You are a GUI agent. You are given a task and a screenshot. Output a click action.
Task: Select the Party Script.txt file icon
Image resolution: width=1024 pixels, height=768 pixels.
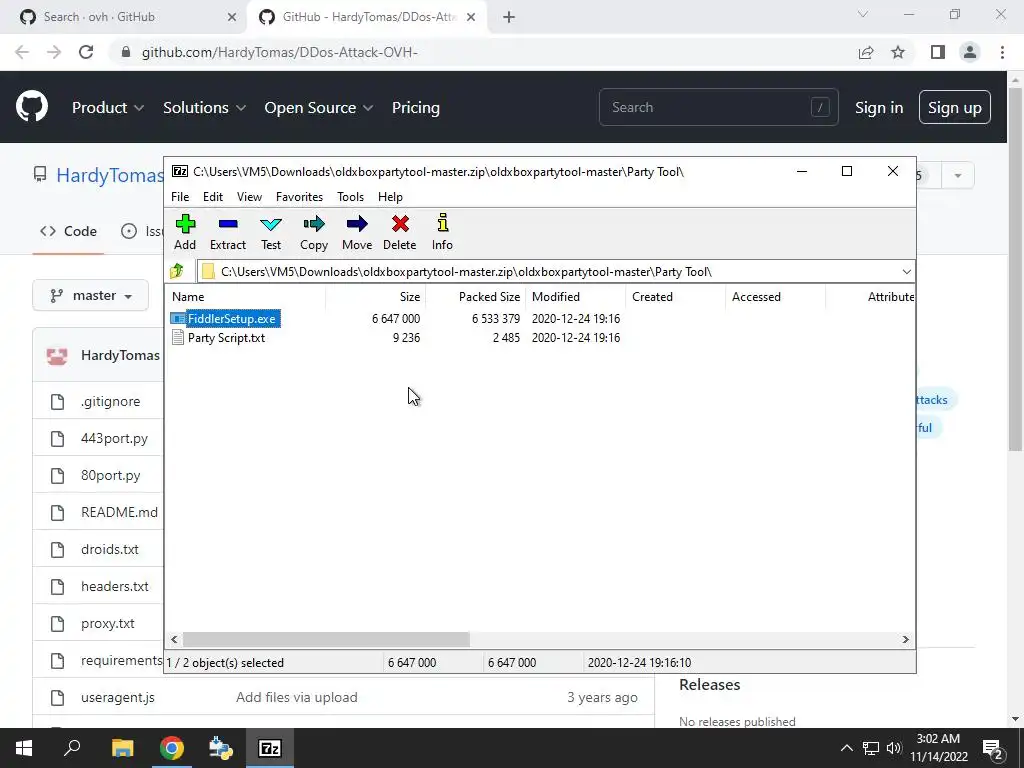(x=178, y=338)
